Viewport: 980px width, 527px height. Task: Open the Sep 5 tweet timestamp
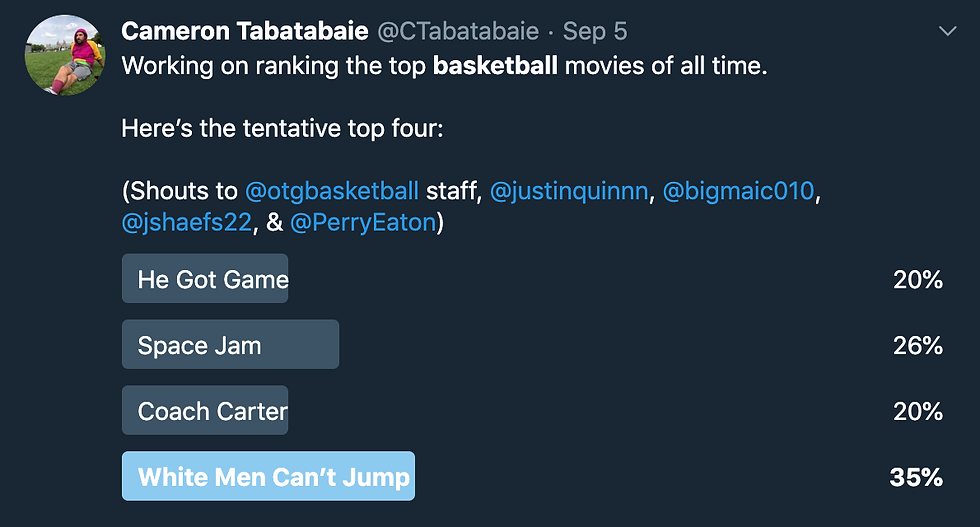coord(595,31)
